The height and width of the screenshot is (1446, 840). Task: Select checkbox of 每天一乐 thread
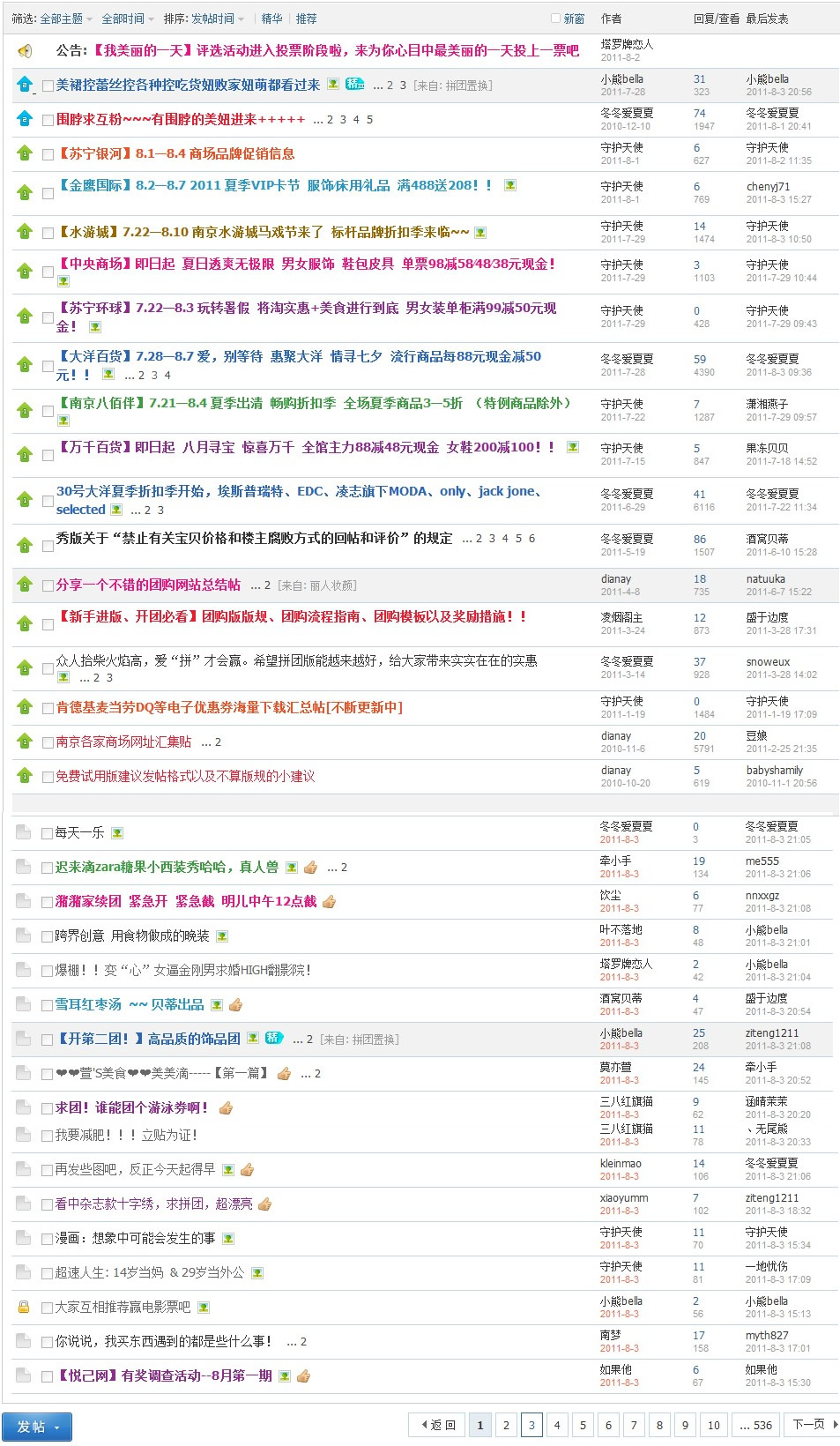(48, 833)
